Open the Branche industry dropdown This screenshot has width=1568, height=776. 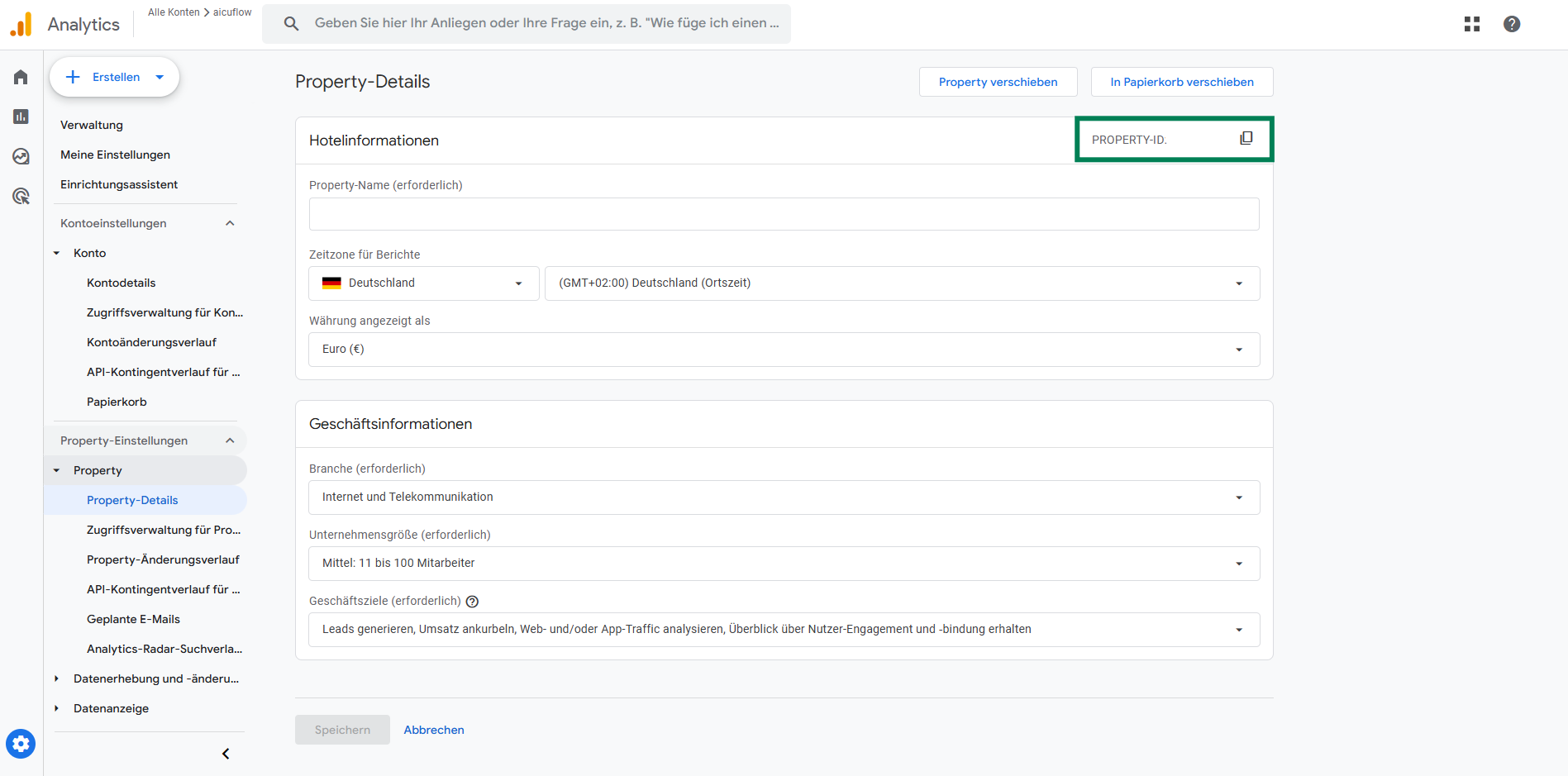pyautogui.click(x=784, y=497)
